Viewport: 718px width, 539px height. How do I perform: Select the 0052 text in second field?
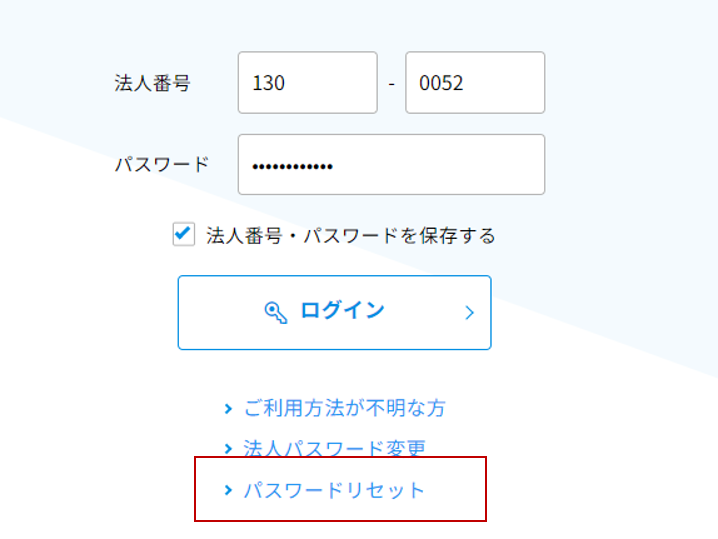(x=441, y=83)
